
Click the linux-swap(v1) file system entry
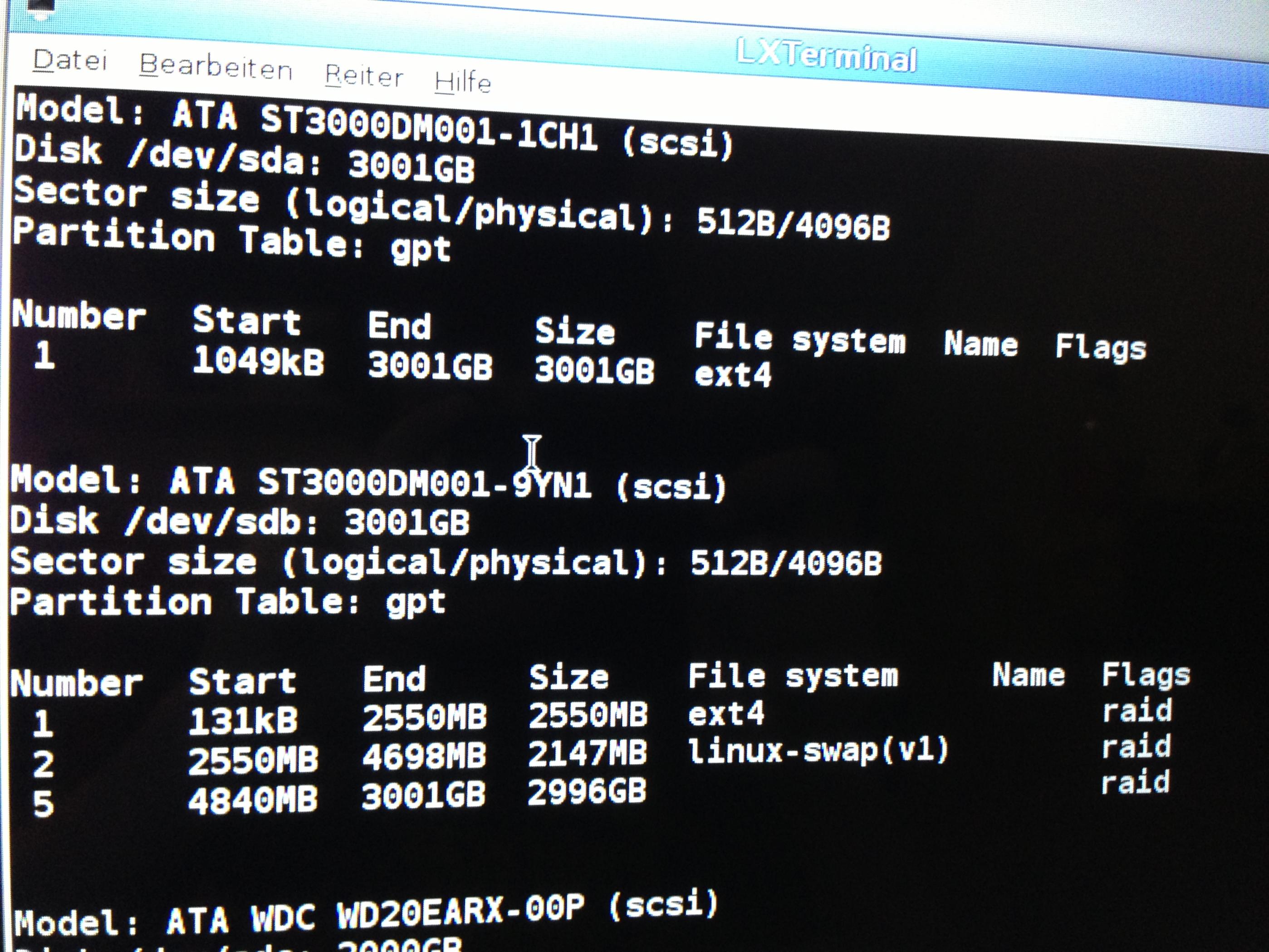[818, 750]
